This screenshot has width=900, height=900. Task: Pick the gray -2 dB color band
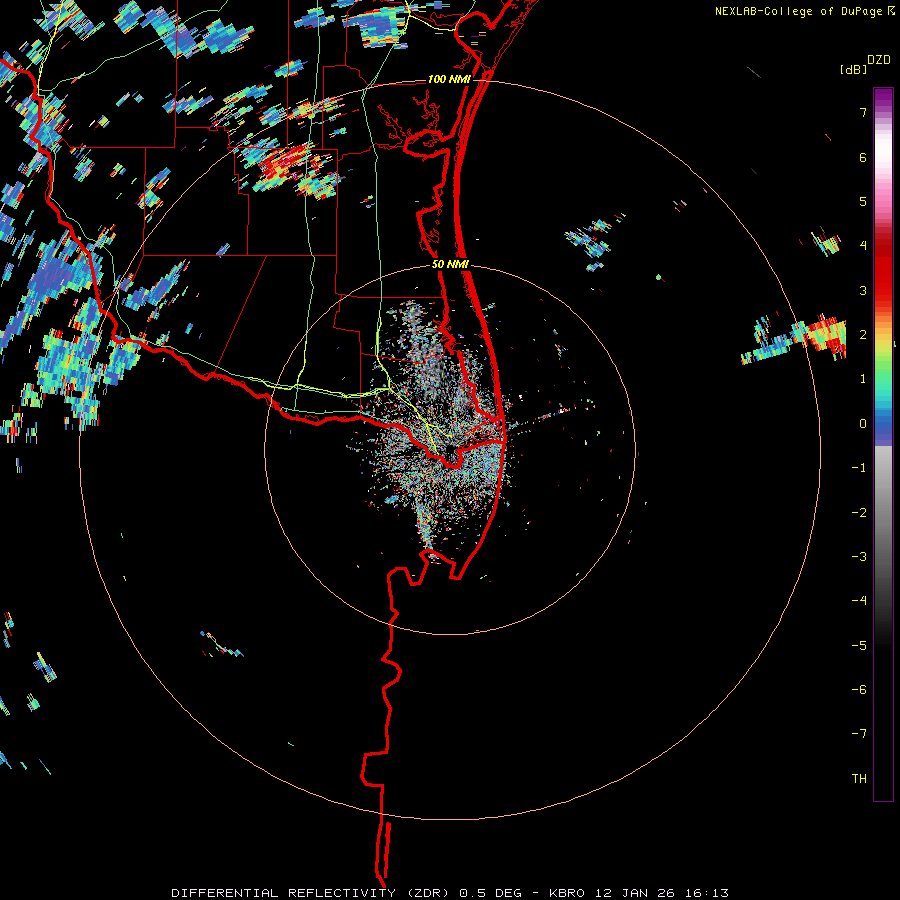883,513
